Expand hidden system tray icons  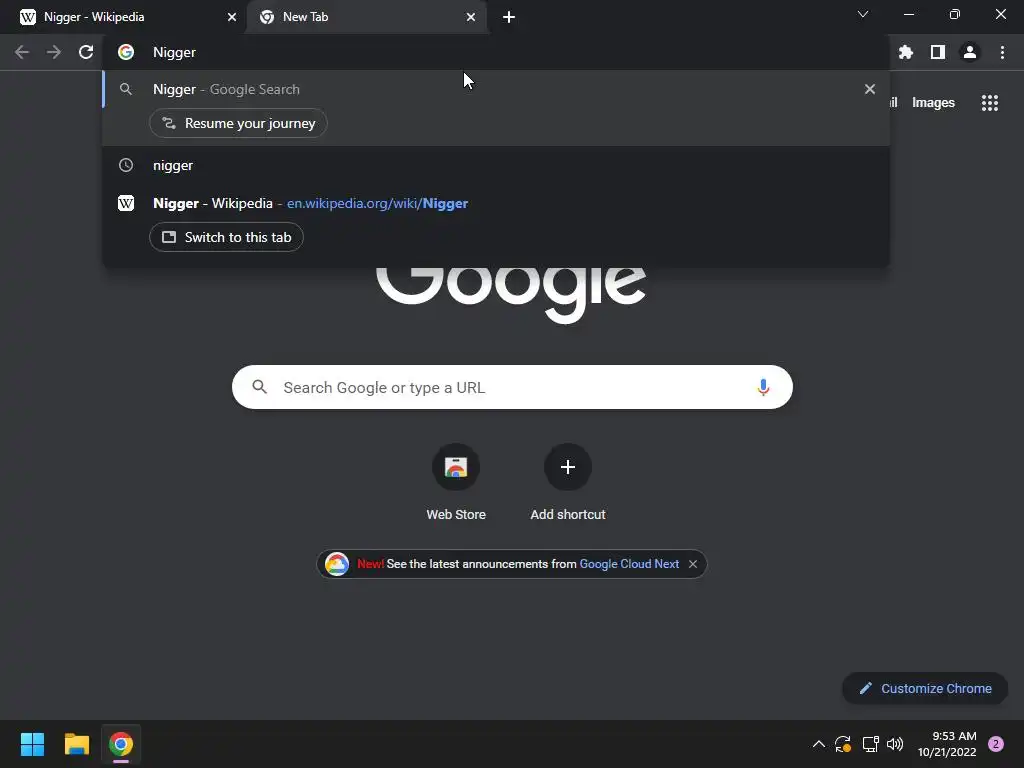pyautogui.click(x=818, y=744)
